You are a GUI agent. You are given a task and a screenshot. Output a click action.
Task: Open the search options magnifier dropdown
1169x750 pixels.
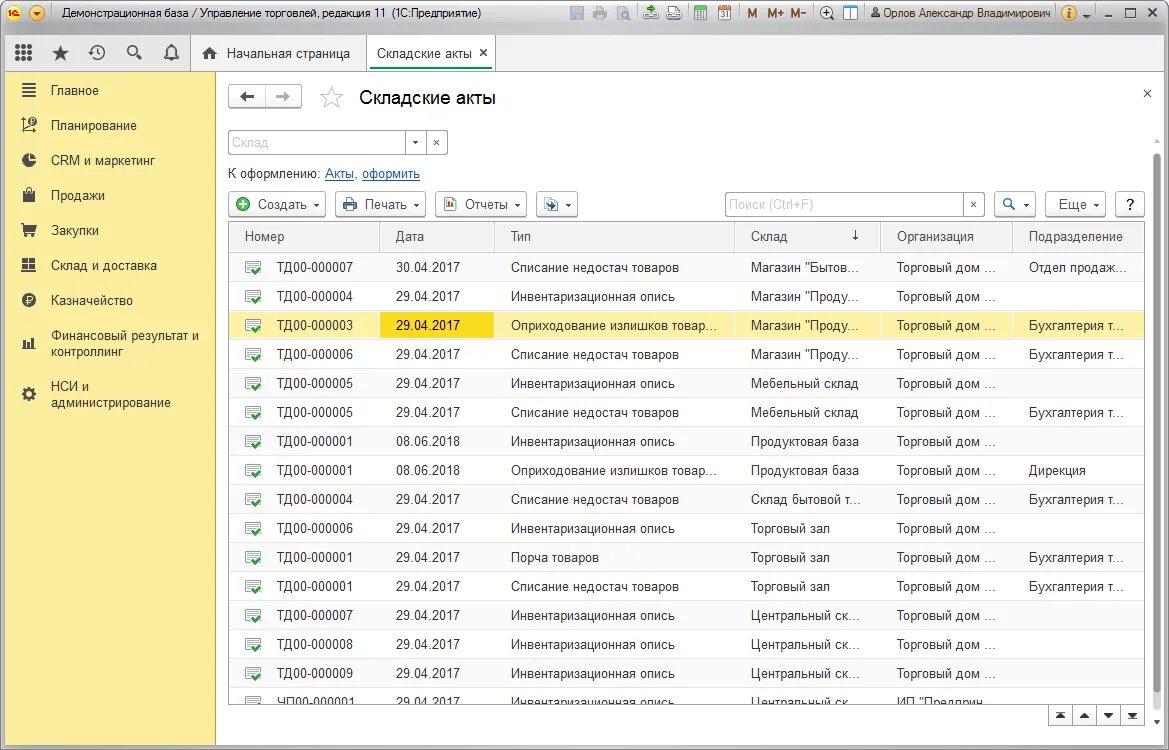[x=1015, y=204]
